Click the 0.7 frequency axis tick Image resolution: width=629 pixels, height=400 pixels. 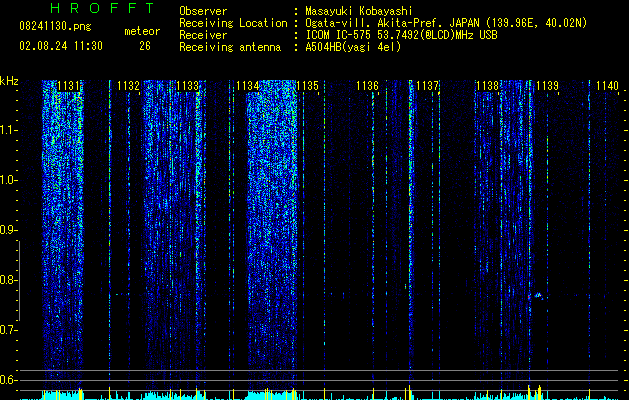(x=8, y=330)
